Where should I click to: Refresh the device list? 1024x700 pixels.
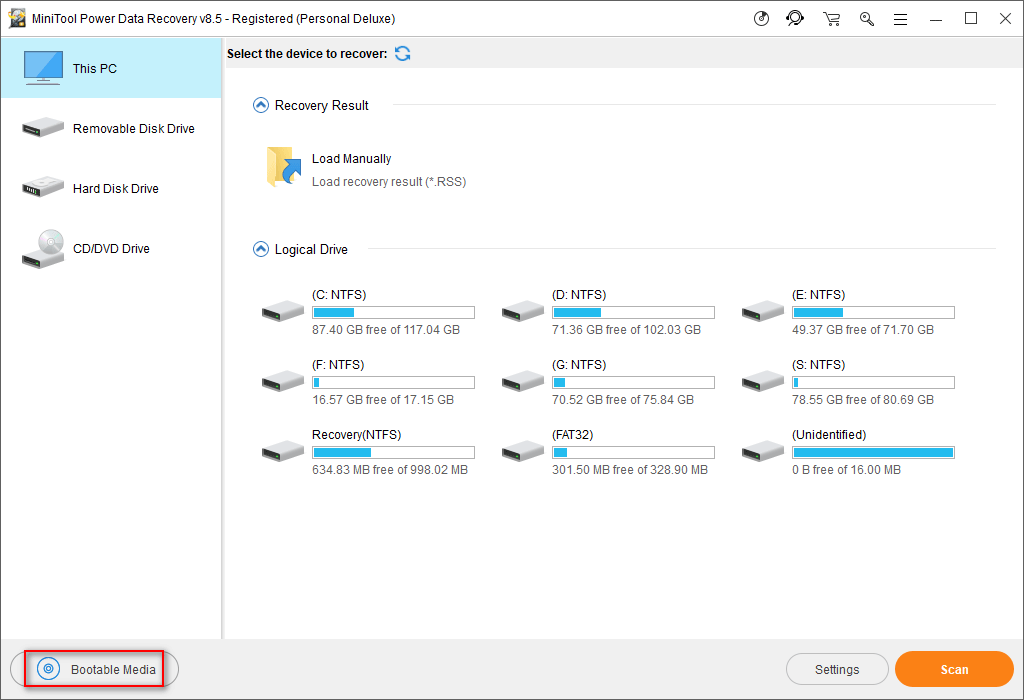[x=402, y=53]
